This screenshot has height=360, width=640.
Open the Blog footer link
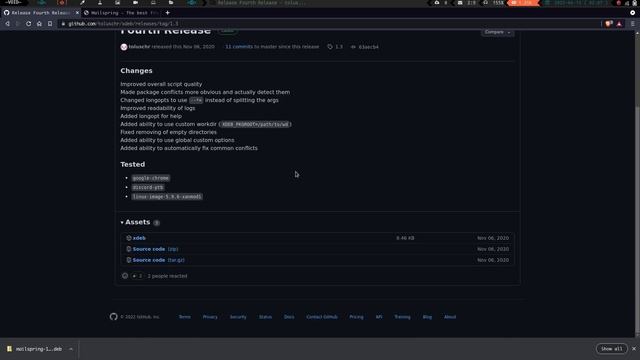(427, 317)
